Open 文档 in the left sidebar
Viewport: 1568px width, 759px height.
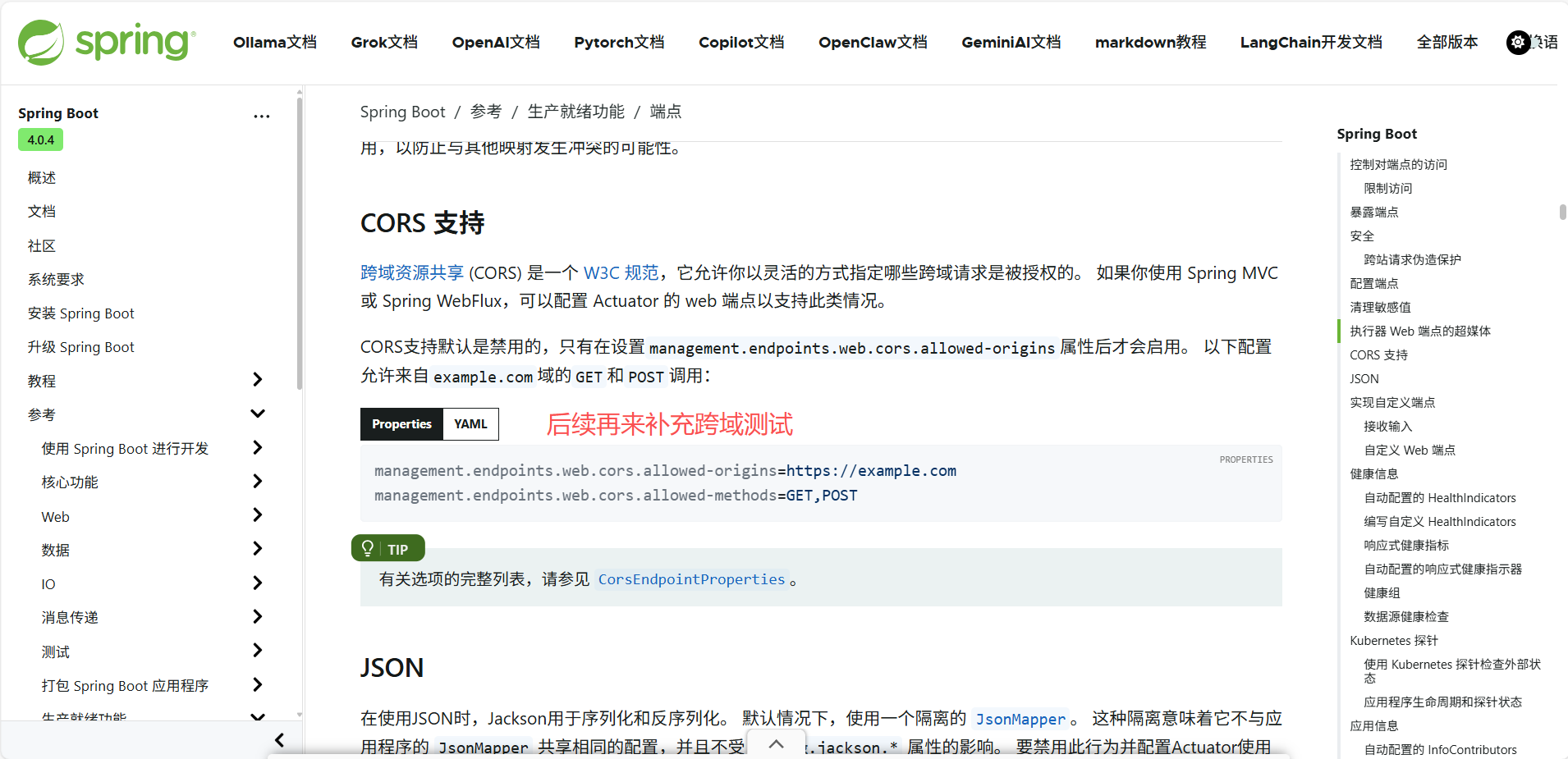pos(42,212)
